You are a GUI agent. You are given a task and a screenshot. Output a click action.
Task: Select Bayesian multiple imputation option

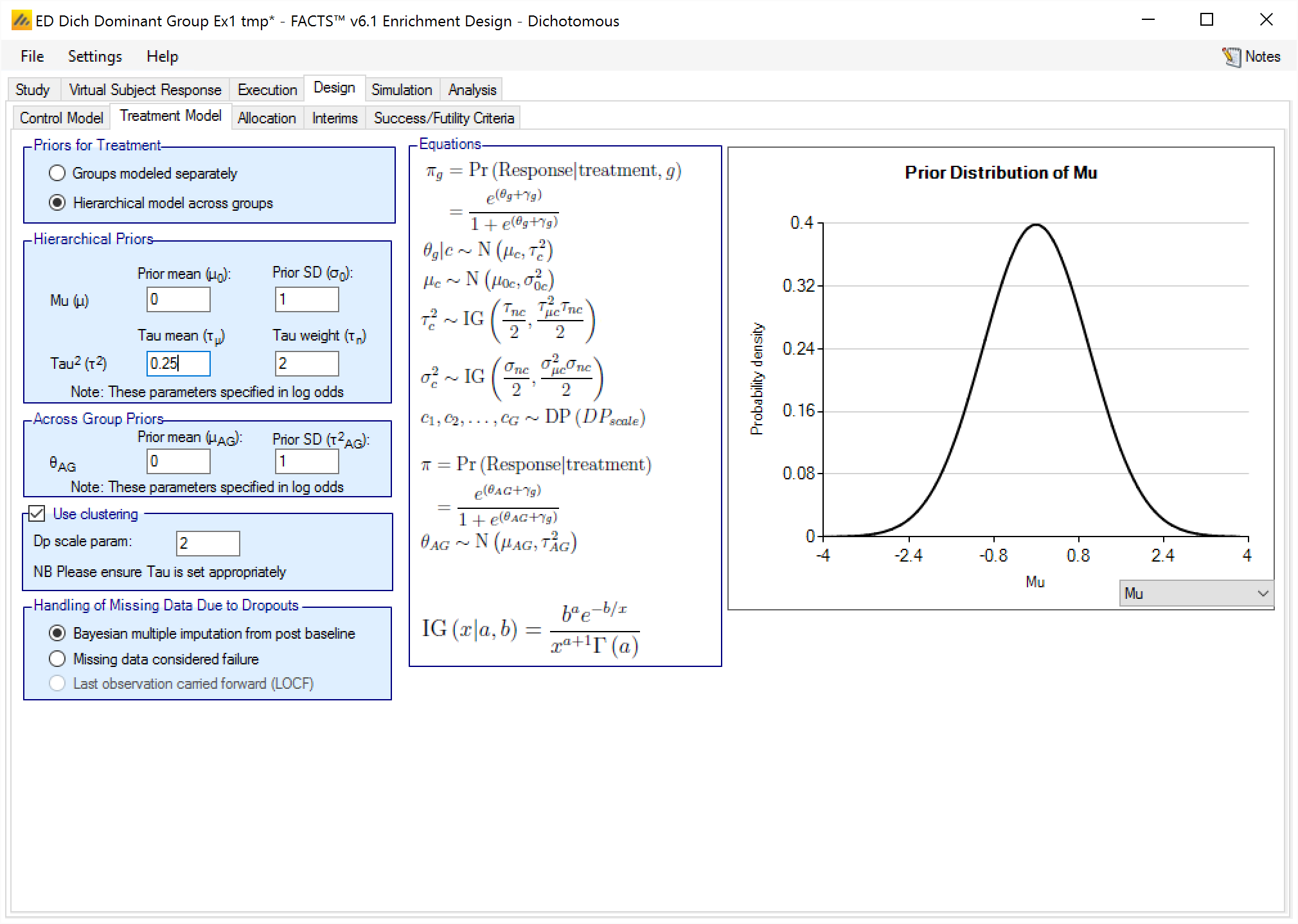57,633
